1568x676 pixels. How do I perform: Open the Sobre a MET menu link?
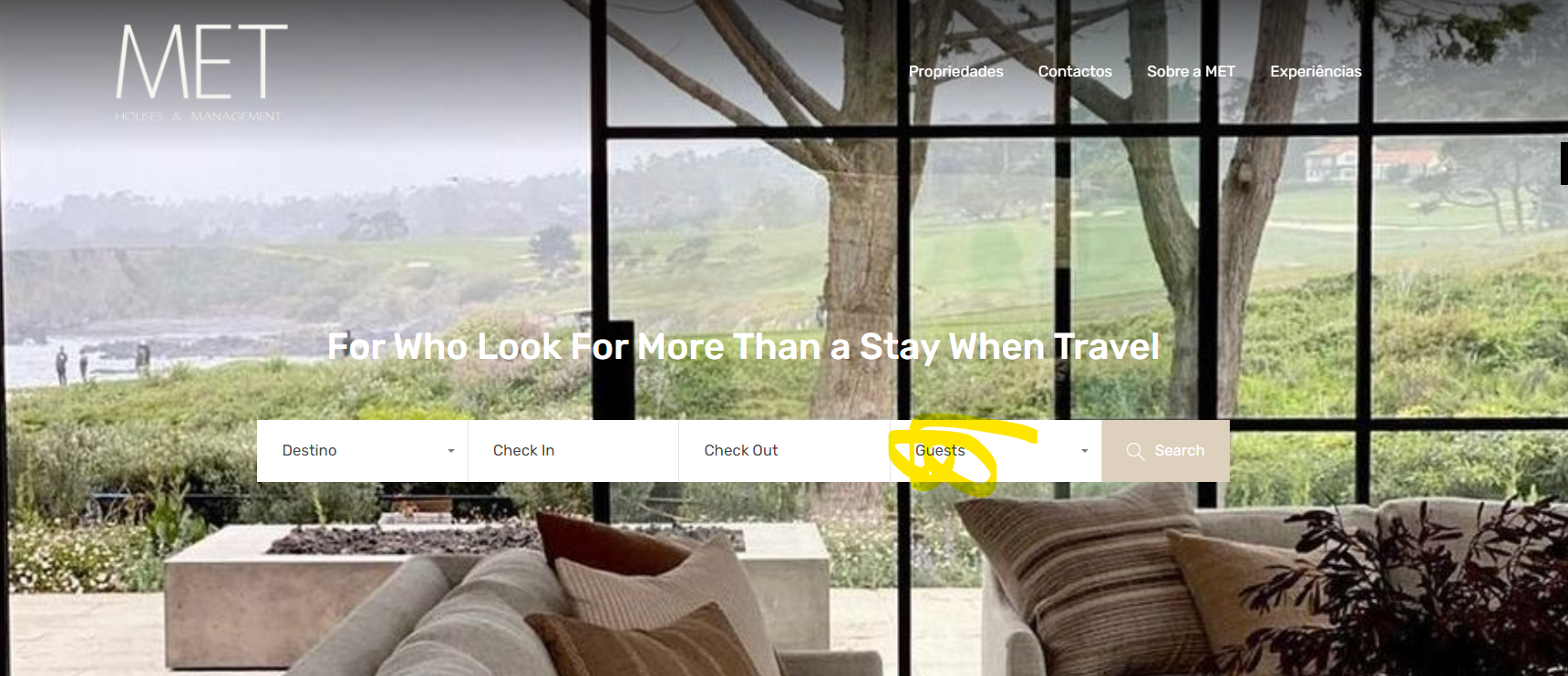[1191, 71]
